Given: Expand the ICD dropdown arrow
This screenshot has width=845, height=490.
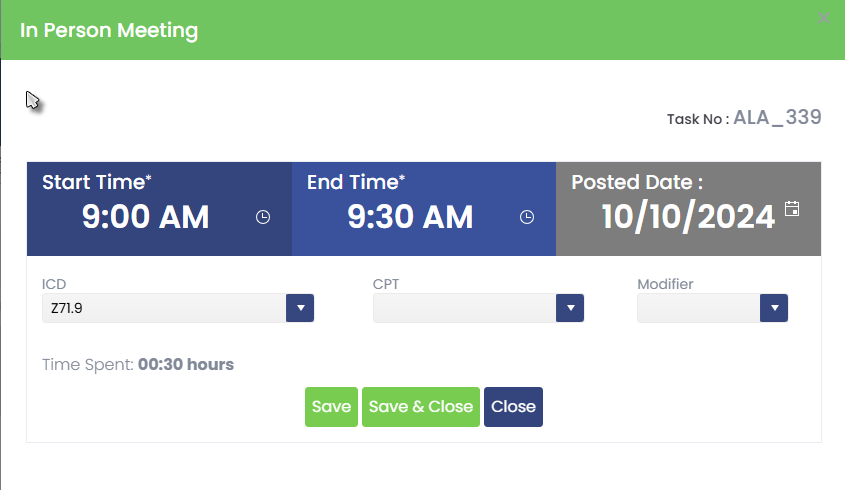Looking at the screenshot, I should click(300, 308).
